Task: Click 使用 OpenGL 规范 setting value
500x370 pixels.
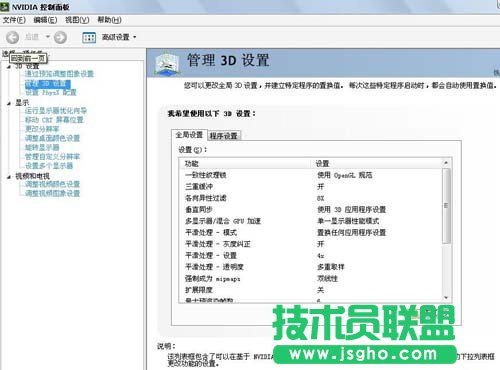Action: 345,175
